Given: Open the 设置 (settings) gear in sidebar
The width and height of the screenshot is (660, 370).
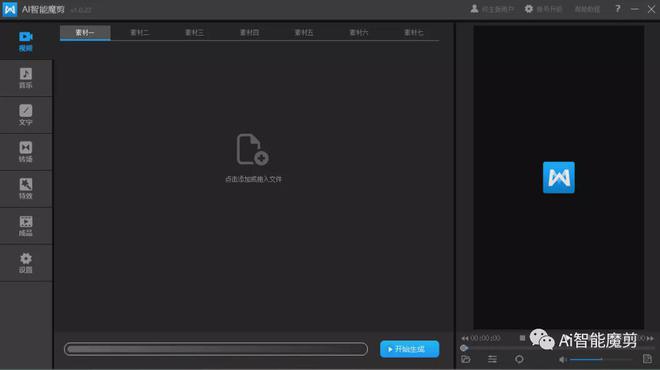Looking at the screenshot, I should pos(26,263).
